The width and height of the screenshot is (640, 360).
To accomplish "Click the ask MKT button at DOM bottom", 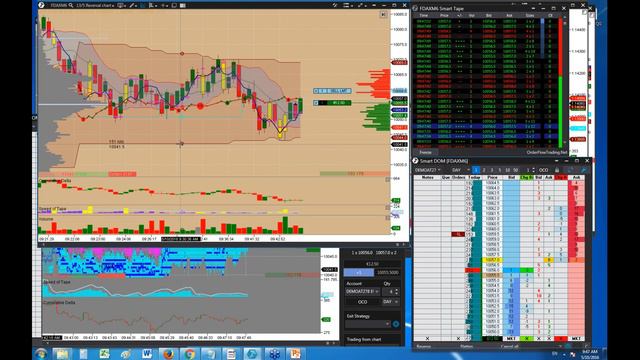I will pyautogui.click(x=576, y=339).
